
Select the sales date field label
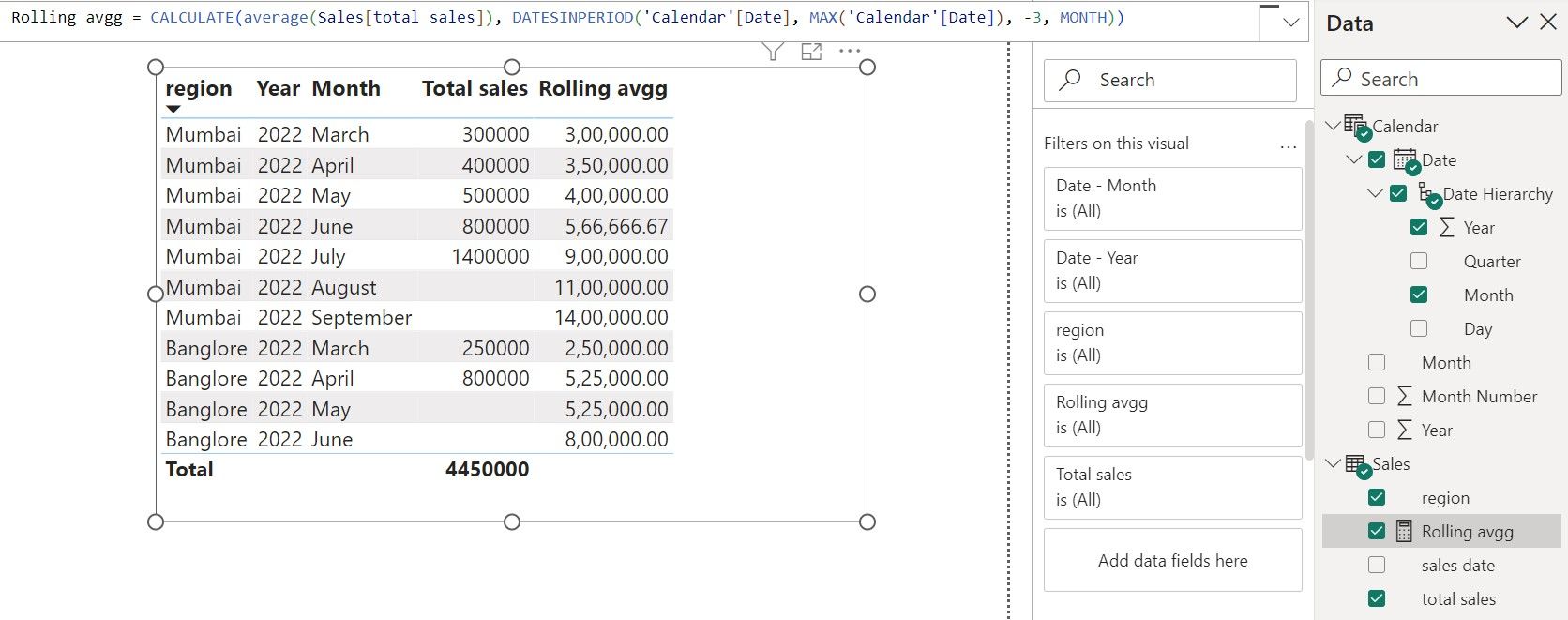coord(1458,566)
